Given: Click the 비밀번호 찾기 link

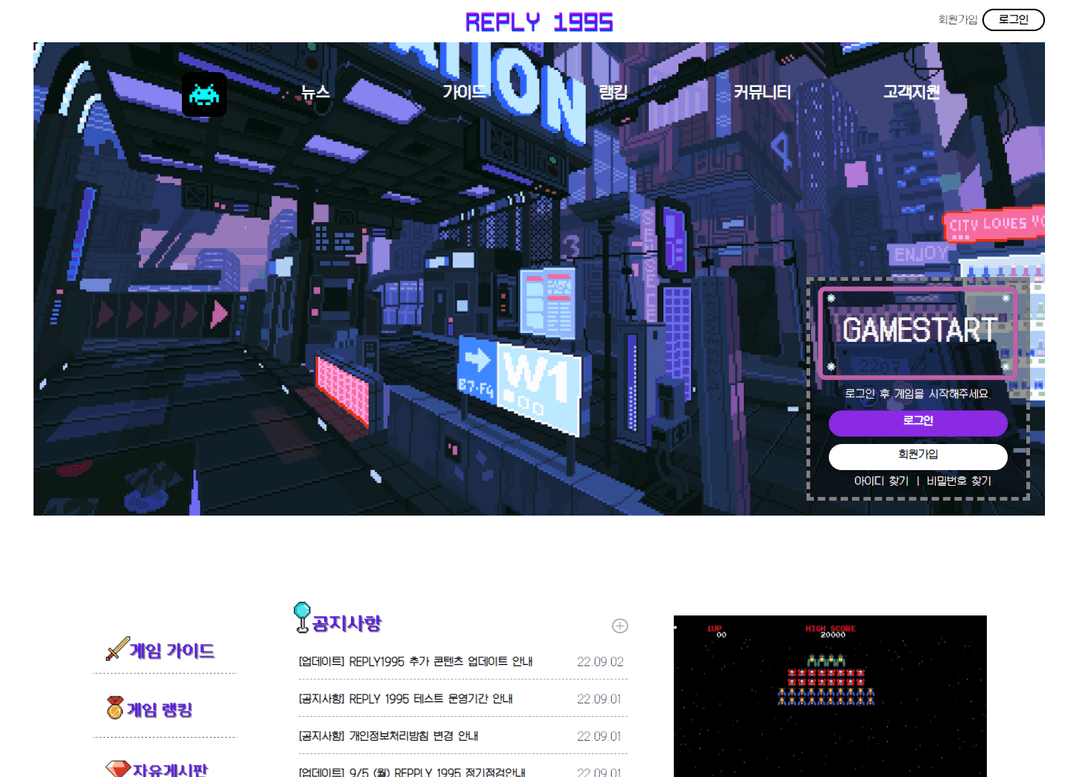Looking at the screenshot, I should (959, 481).
